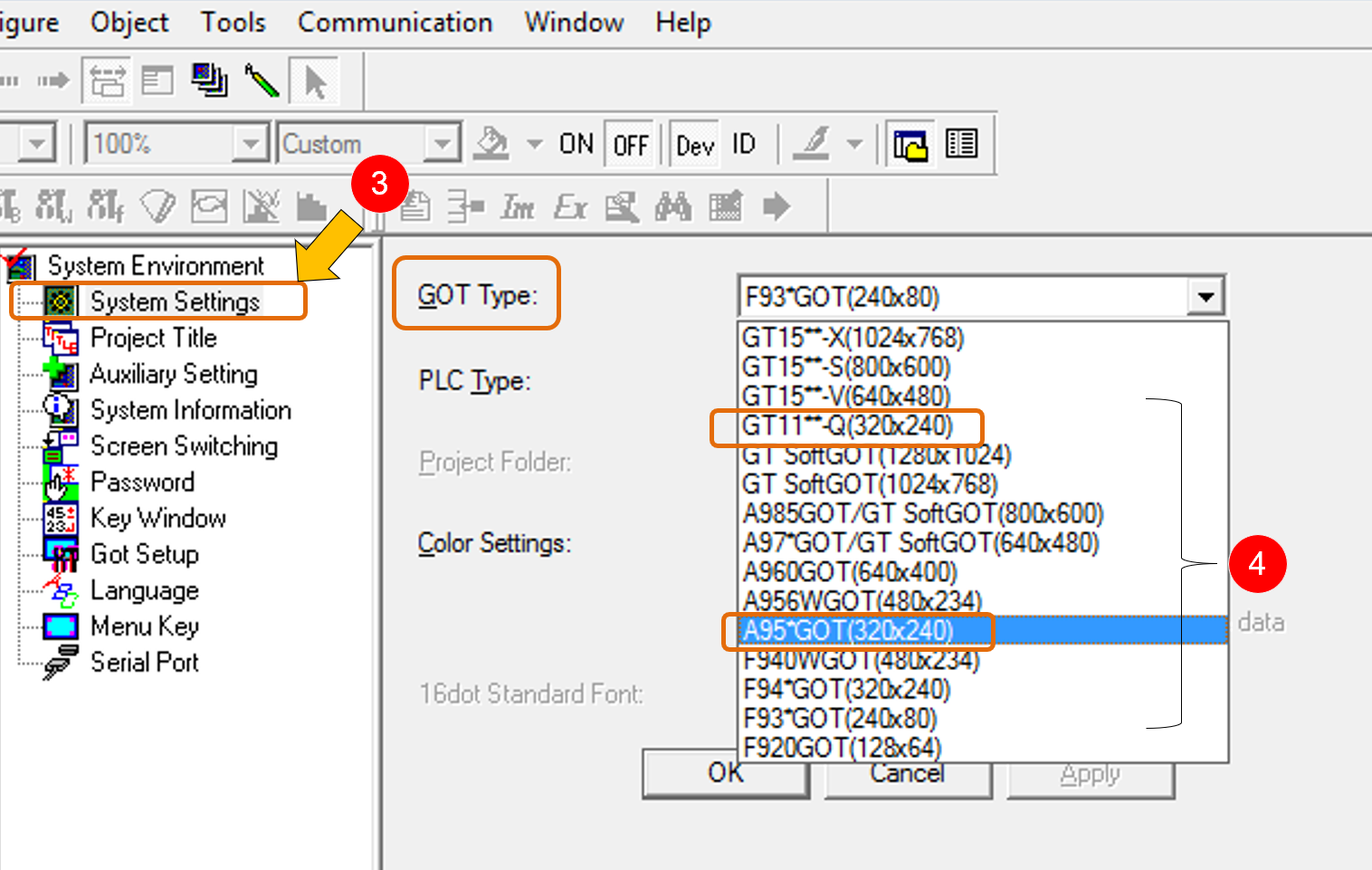Open the Communication menu

click(395, 23)
